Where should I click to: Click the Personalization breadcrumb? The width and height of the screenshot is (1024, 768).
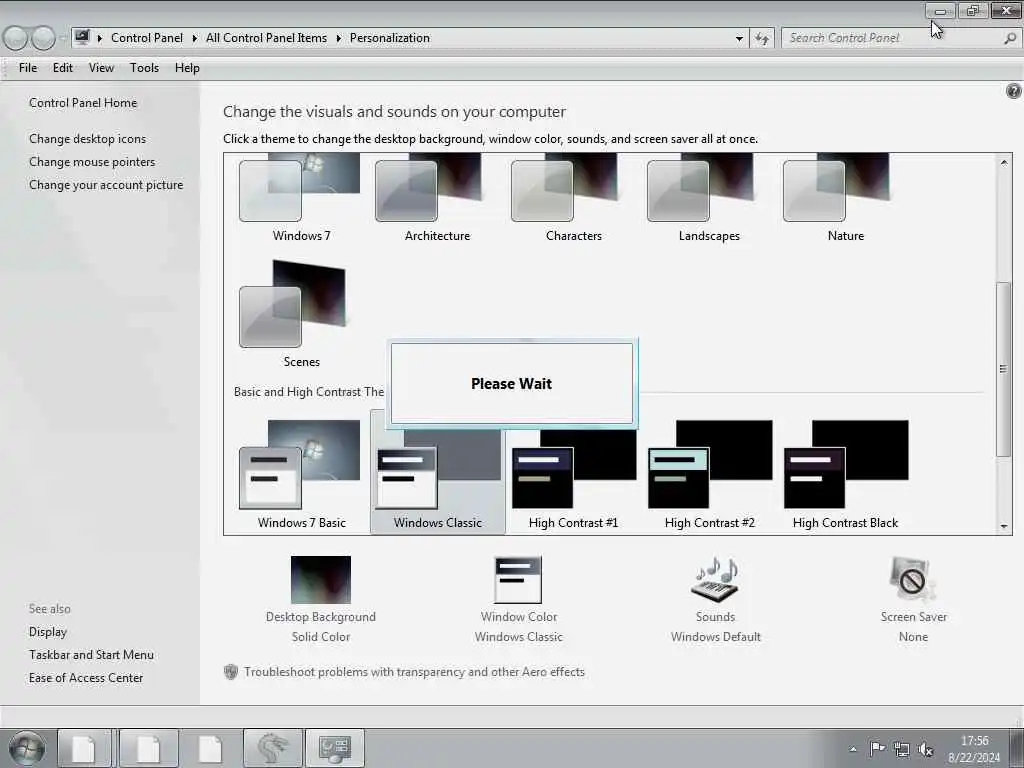(x=389, y=38)
